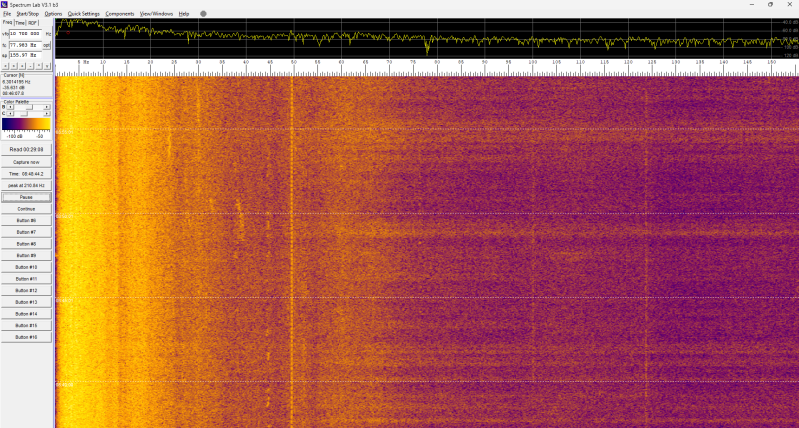Click Button #9

coord(26,255)
